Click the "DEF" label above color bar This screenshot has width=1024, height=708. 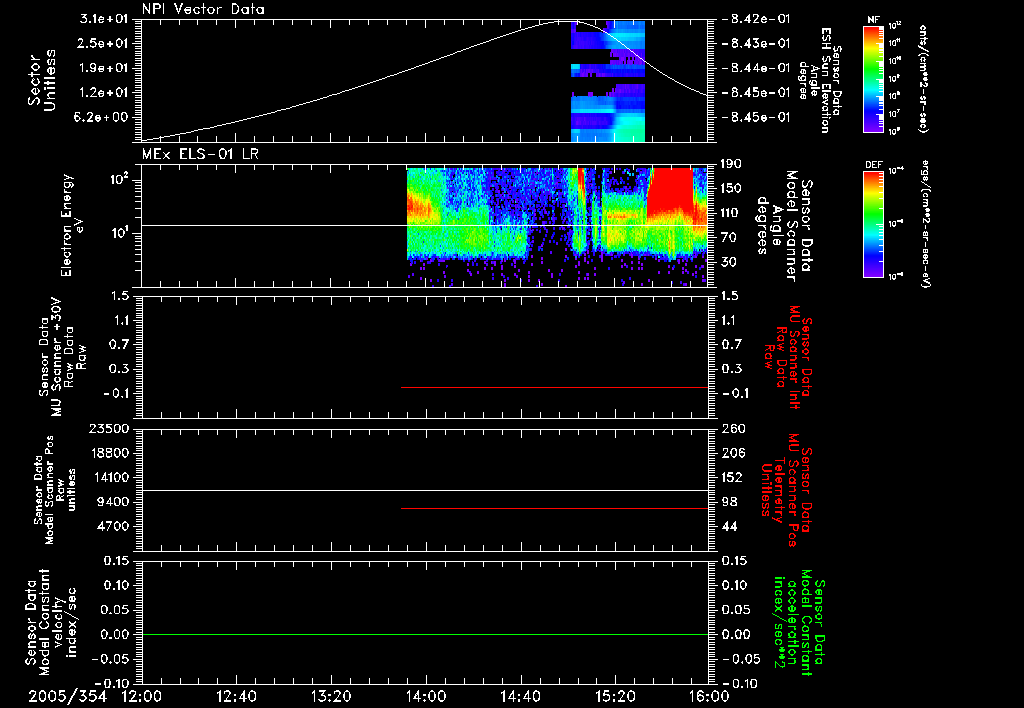pyautogui.click(x=874, y=165)
